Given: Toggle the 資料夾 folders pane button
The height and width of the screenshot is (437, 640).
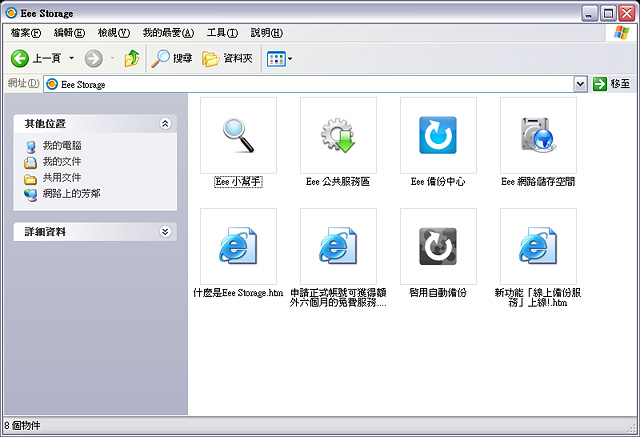Looking at the screenshot, I should (x=227, y=59).
